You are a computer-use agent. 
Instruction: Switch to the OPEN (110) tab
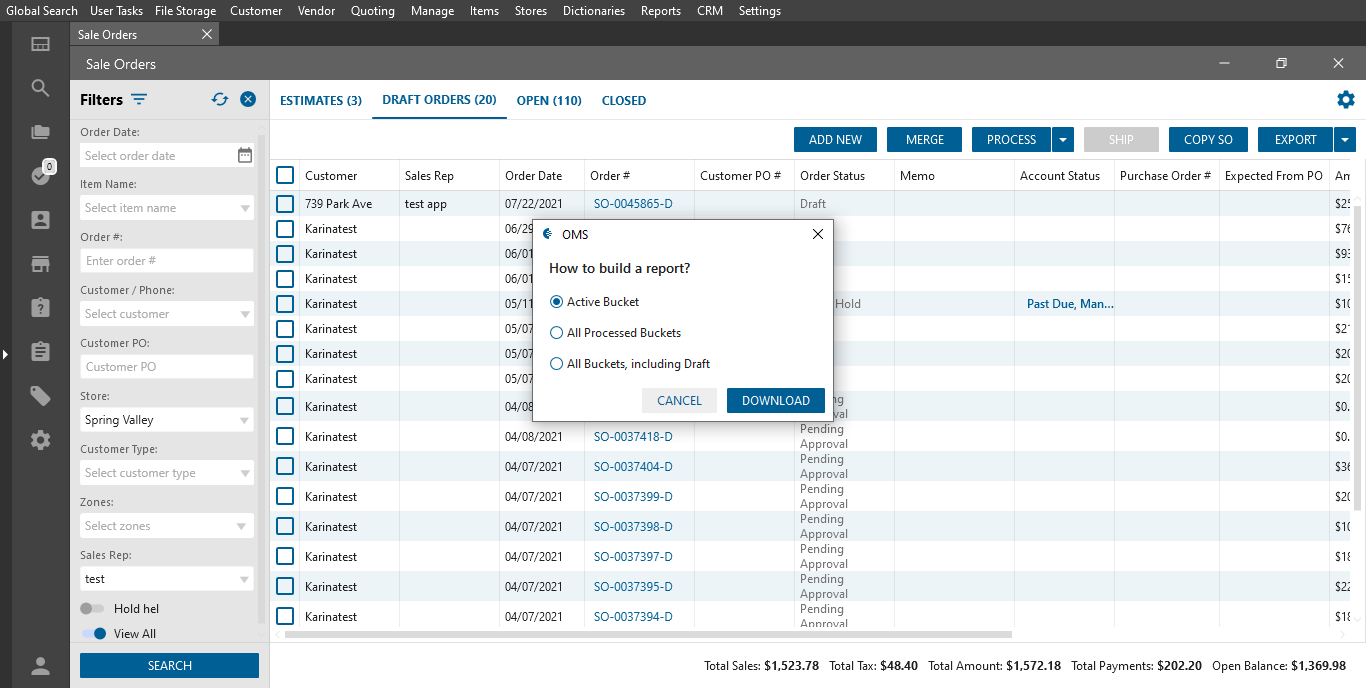549,101
